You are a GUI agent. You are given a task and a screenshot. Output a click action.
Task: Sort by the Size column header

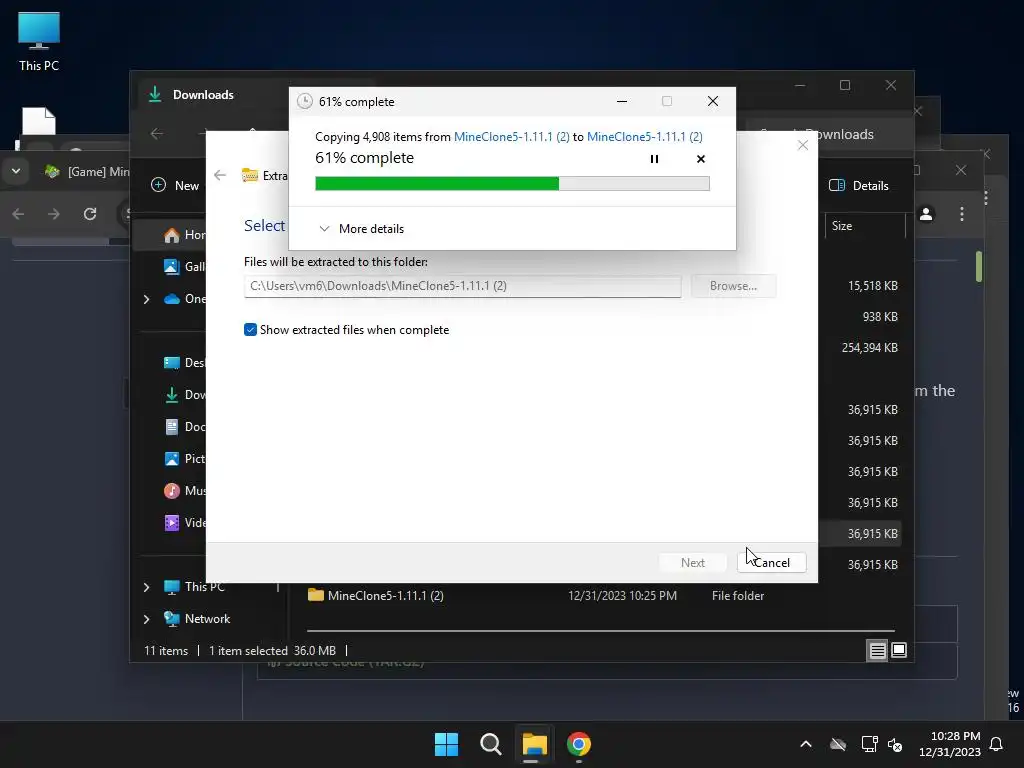point(865,226)
